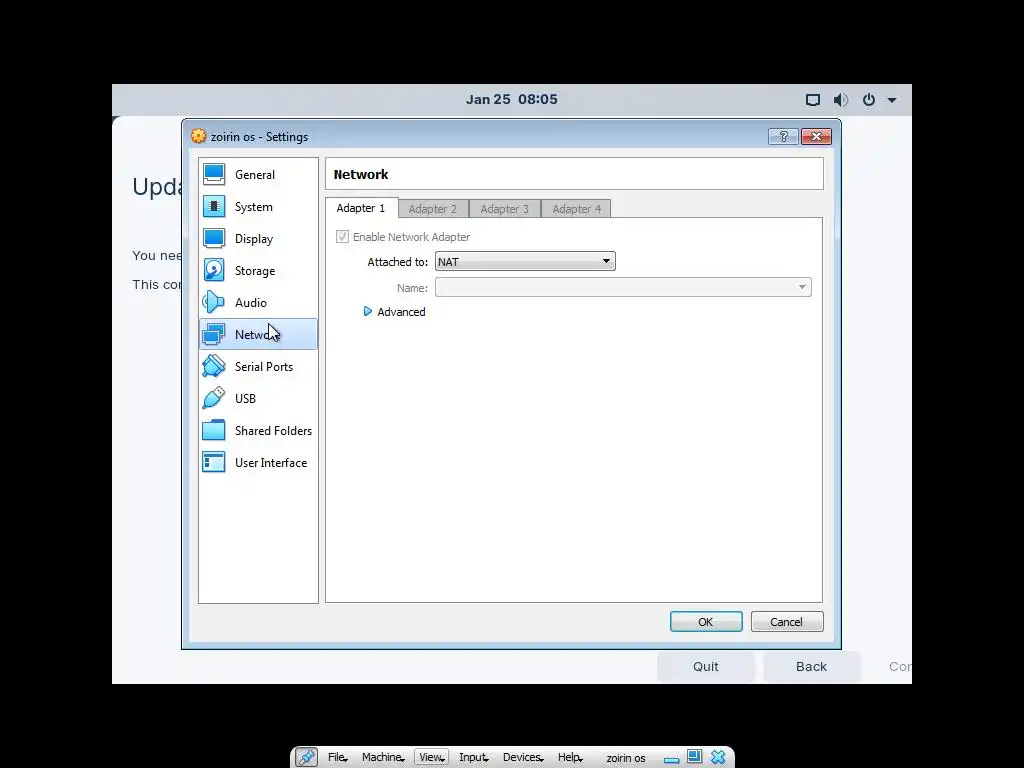
Task: Select the Network category icon
Action: coord(214,334)
